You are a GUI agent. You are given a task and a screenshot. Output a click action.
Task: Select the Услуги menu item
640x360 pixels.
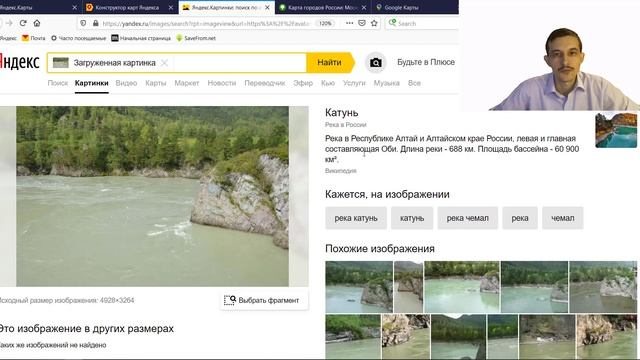[354, 83]
